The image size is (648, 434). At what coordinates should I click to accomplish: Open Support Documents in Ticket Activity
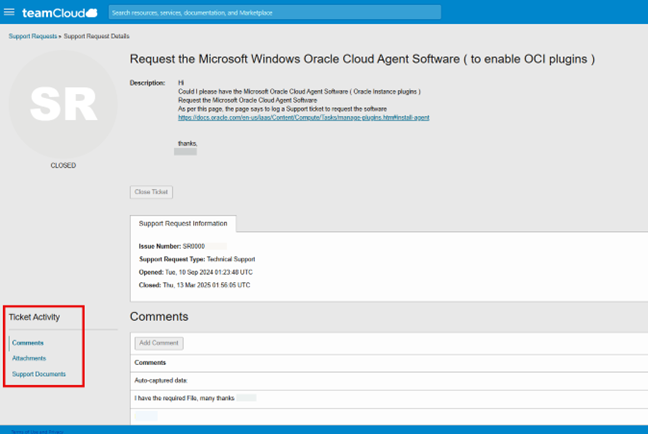pos(39,374)
